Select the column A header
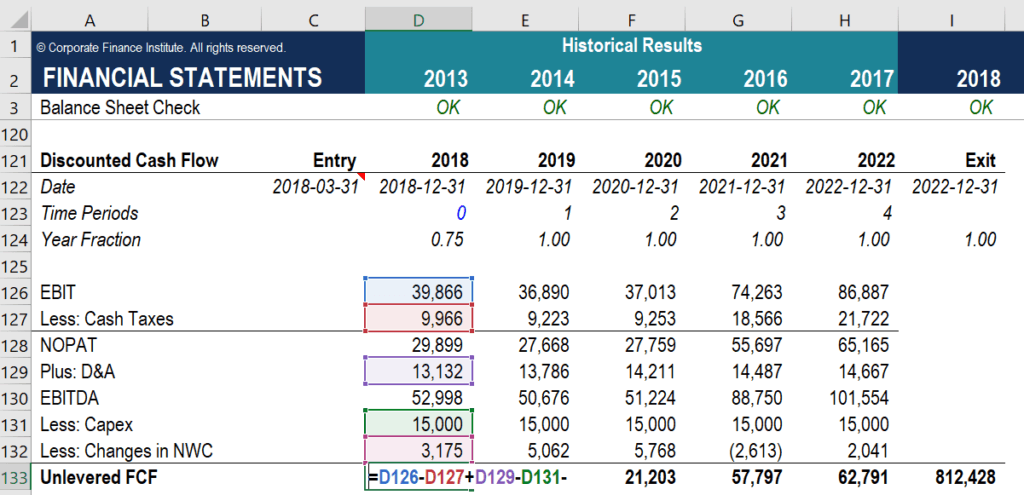1024x495 pixels. [91, 19]
